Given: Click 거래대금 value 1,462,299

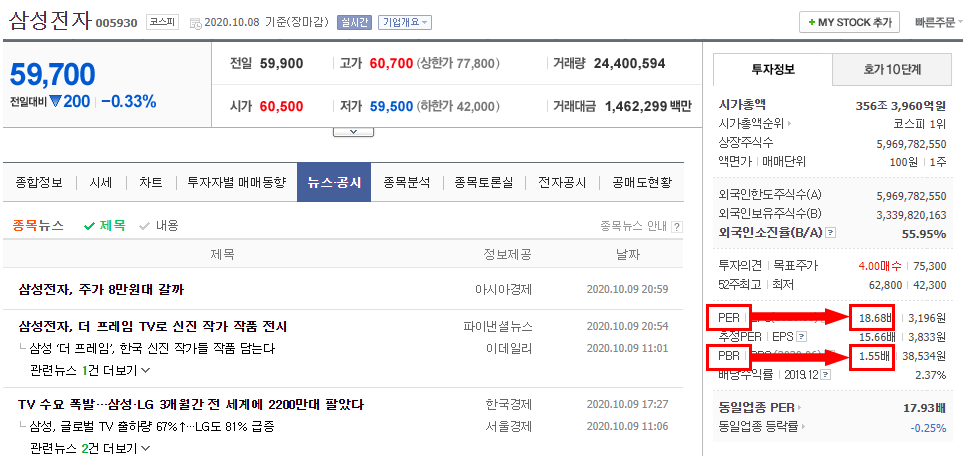Looking at the screenshot, I should point(635,106).
